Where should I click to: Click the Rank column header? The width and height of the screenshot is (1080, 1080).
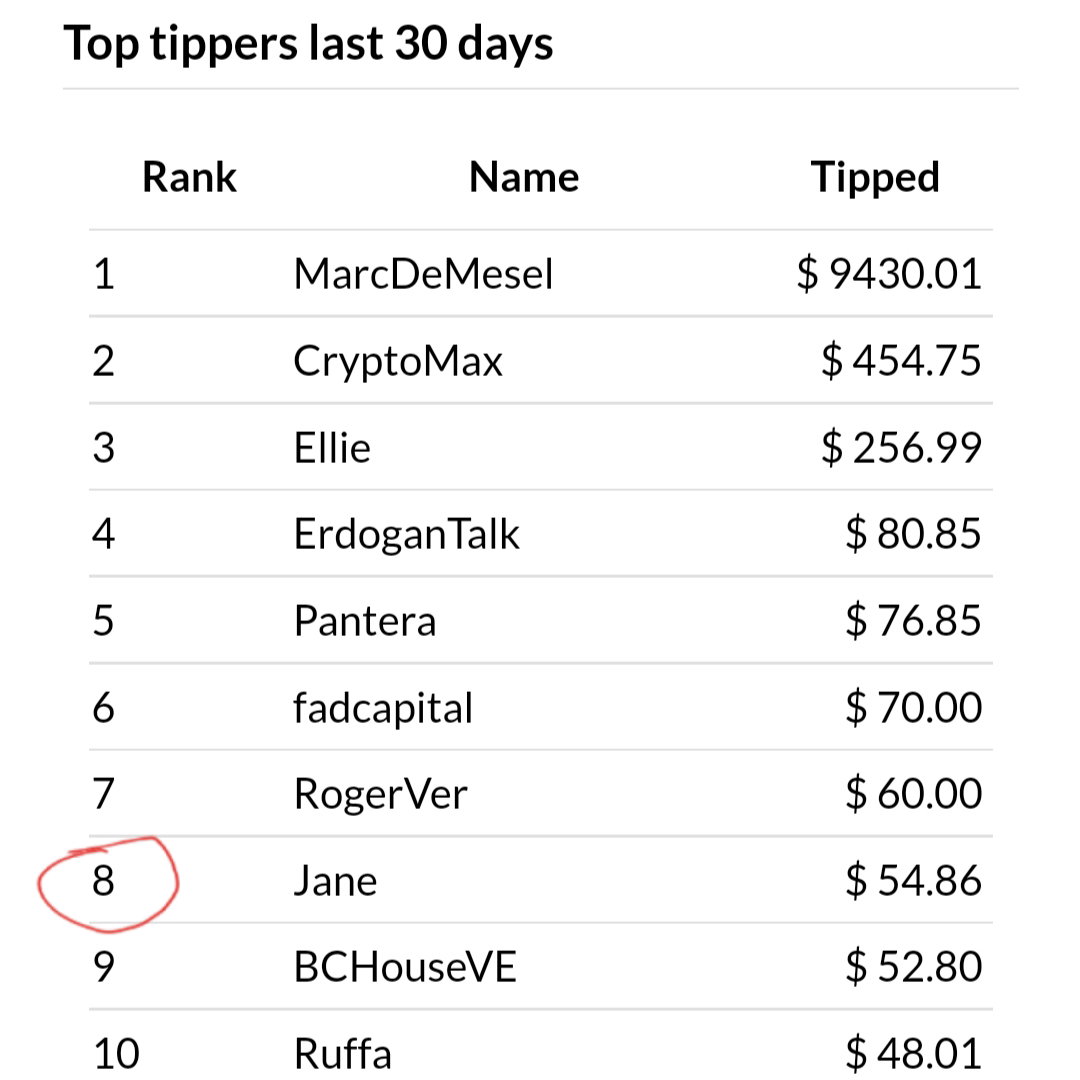189,177
